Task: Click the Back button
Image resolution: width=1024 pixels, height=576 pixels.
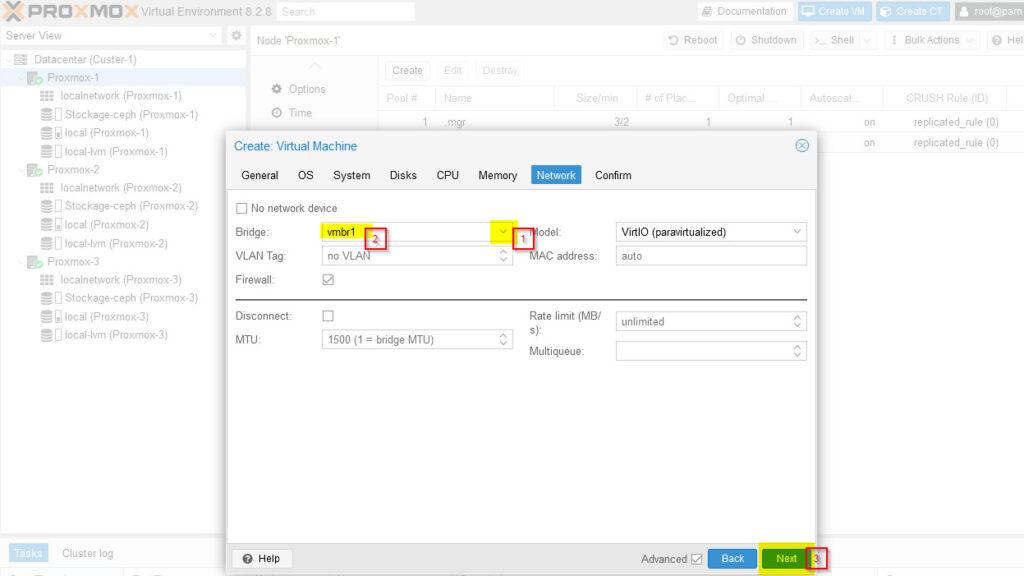Action: coord(732,559)
